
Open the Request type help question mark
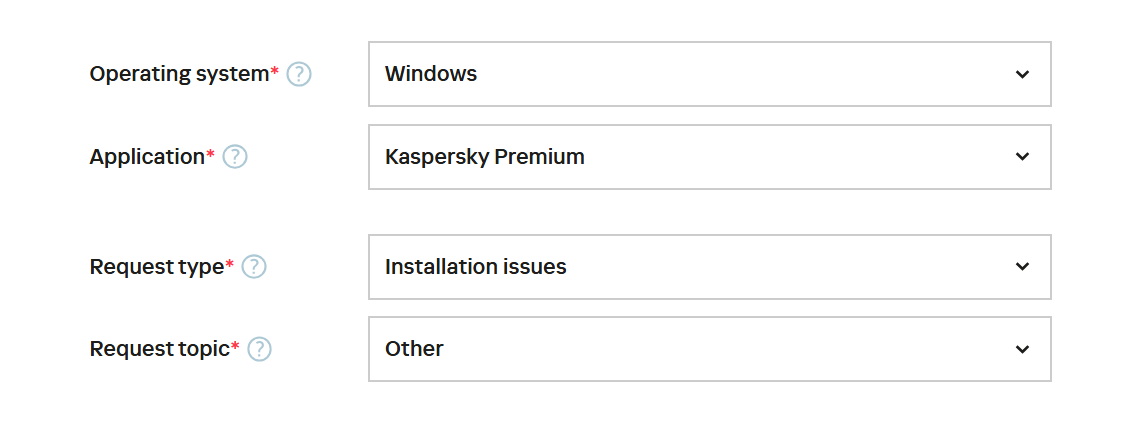click(x=254, y=267)
